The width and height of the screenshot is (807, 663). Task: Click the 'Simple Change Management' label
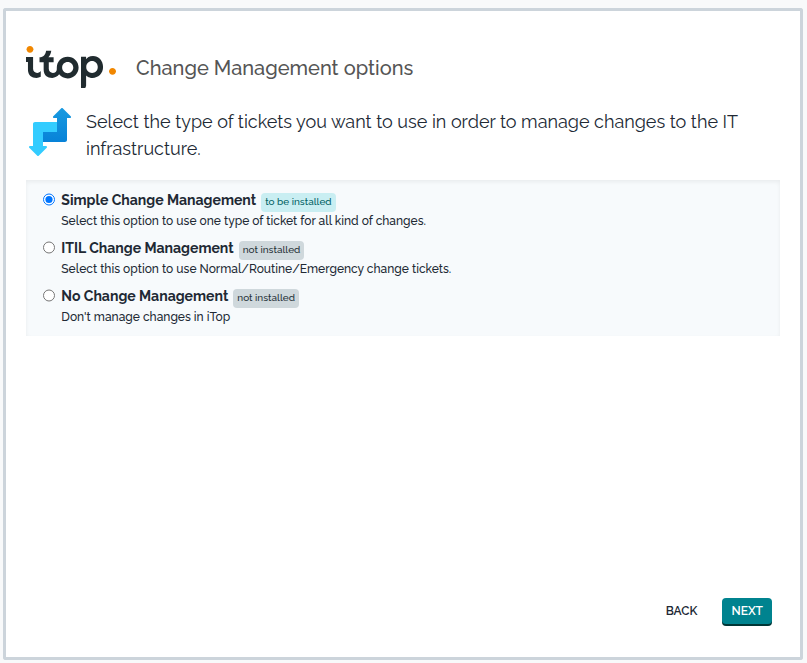click(x=159, y=200)
